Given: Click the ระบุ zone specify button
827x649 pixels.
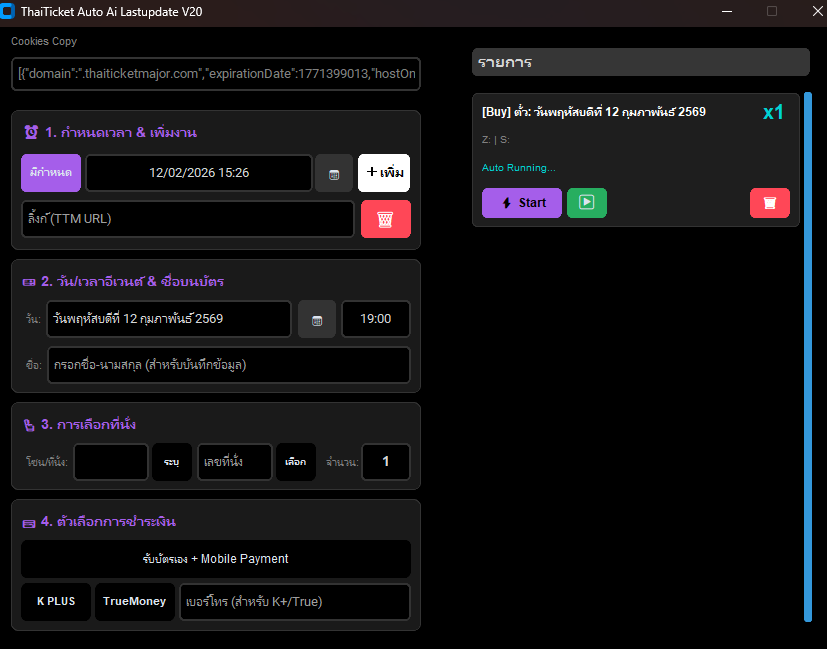Looking at the screenshot, I should tap(171, 462).
